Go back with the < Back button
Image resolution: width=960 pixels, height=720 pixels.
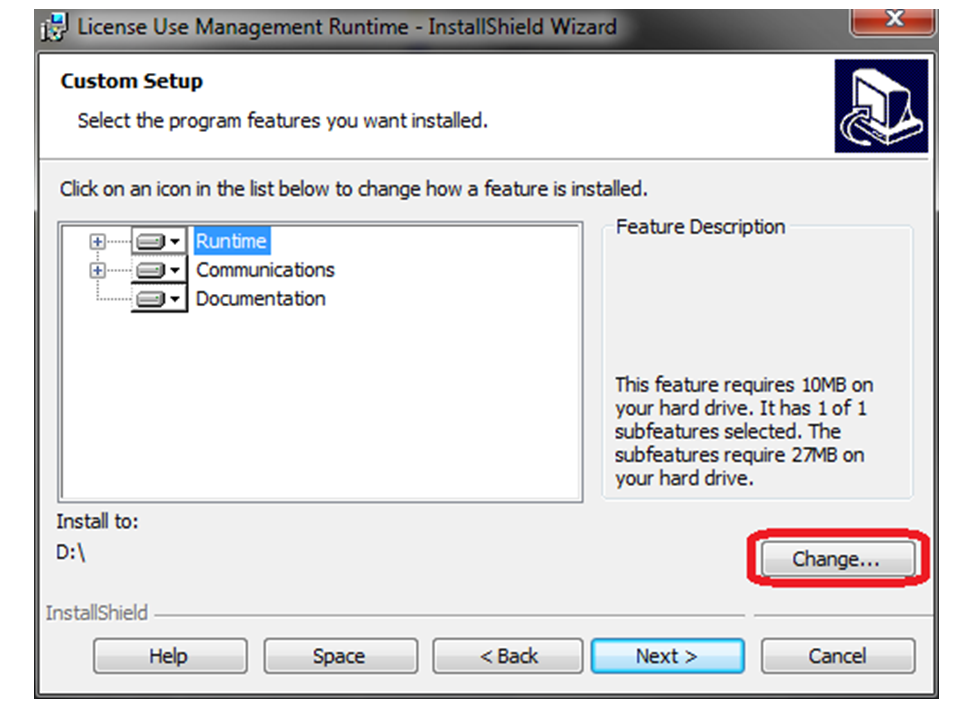(508, 656)
